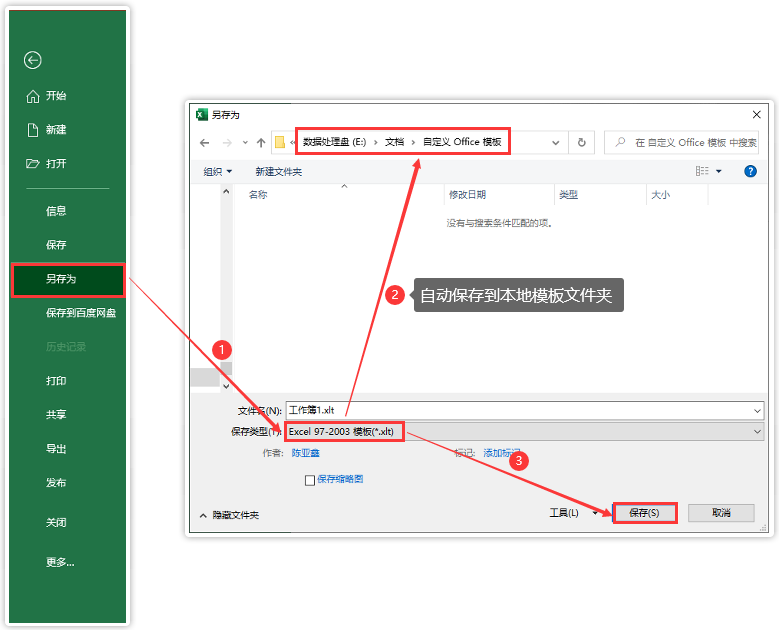The width and height of the screenshot is (779, 630).
Task: Sort by 大小 column header
Action: [660, 195]
